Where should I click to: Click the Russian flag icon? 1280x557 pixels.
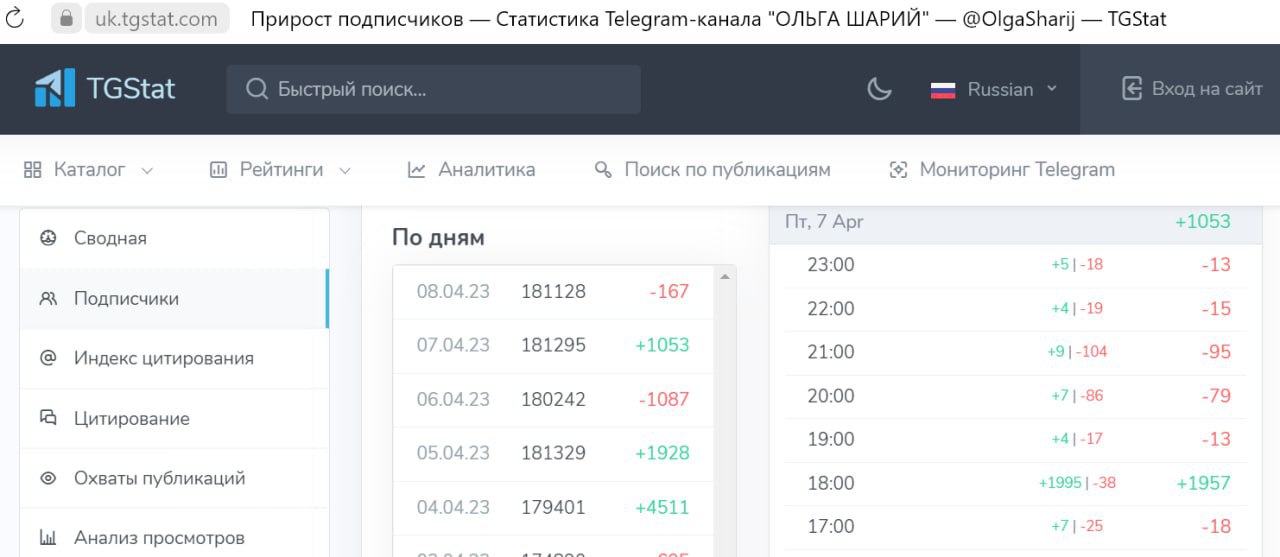click(943, 90)
